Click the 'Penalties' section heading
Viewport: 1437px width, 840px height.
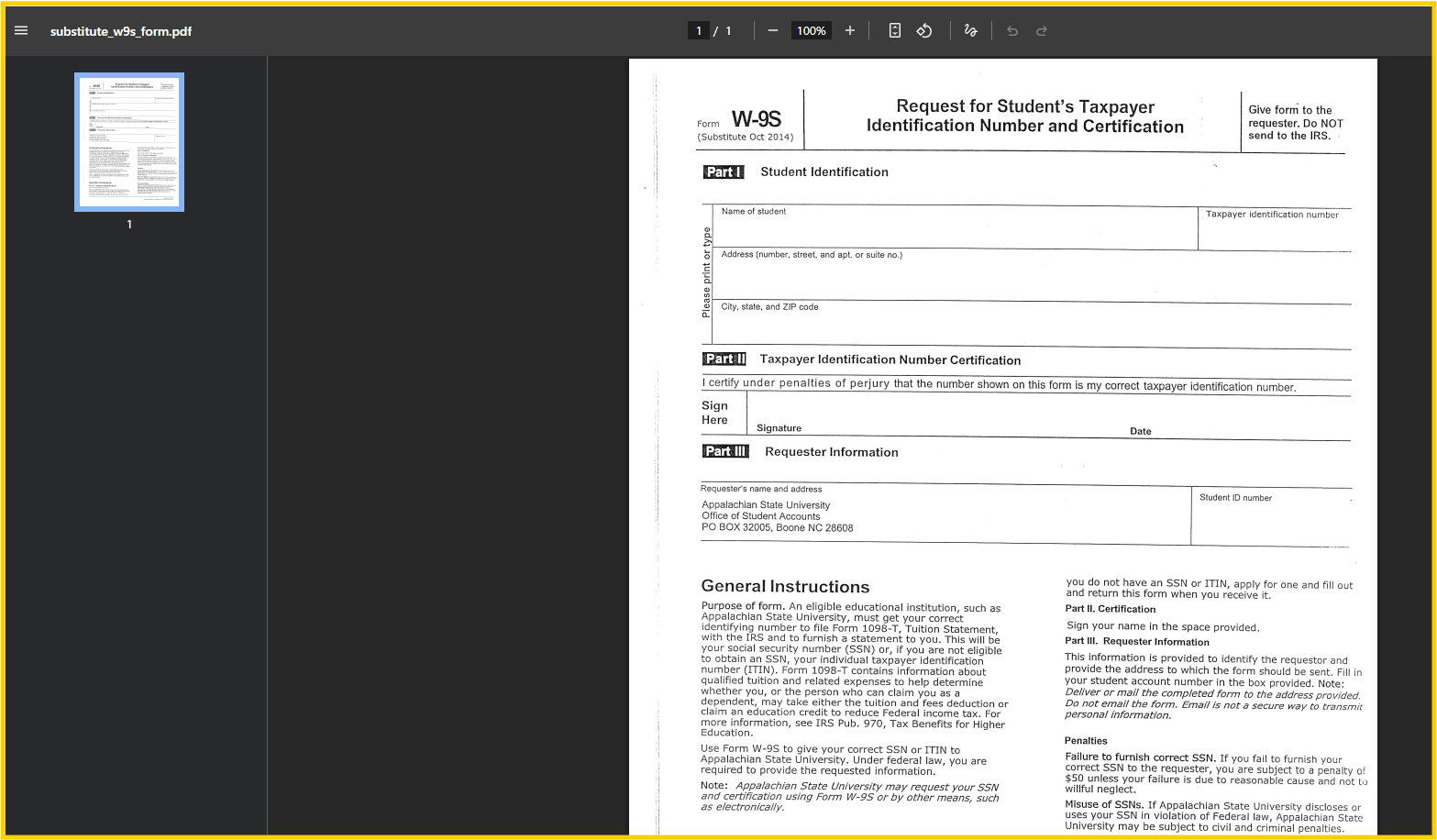click(1086, 741)
